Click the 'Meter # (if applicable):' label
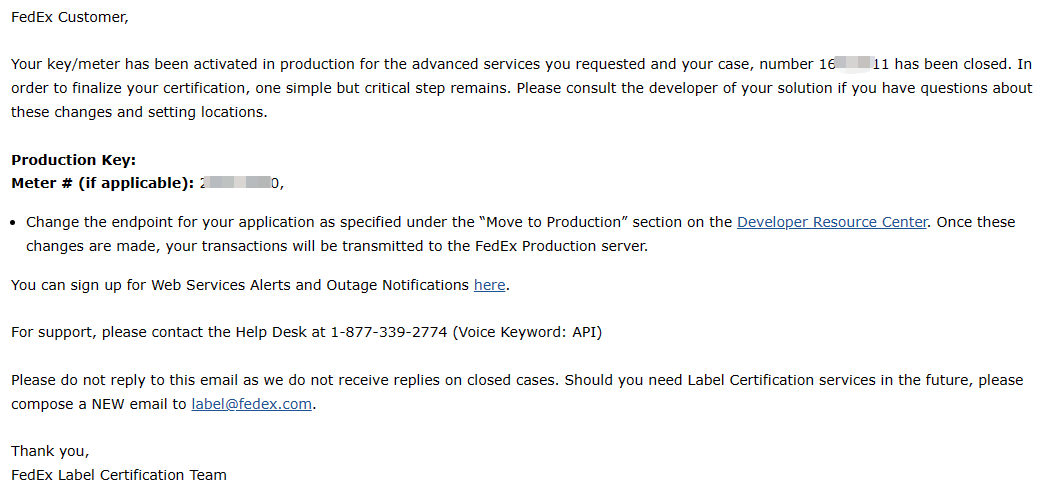Image resolution: width=1043 pixels, height=502 pixels. point(103,184)
